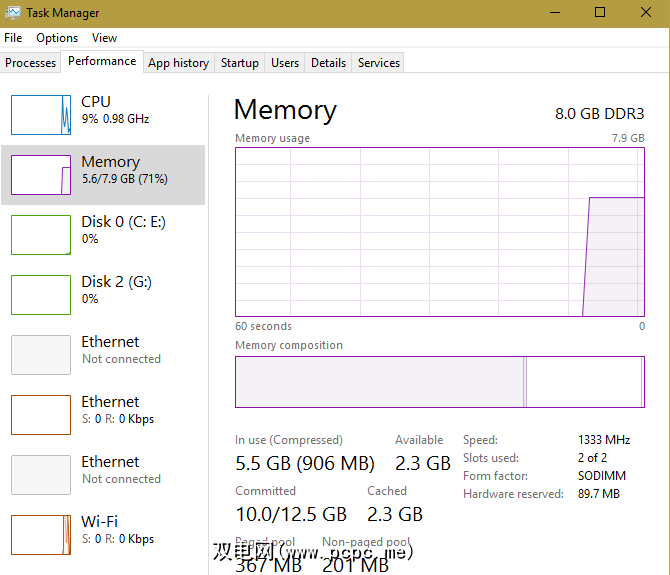Select the CPU mini graph thumbnail
This screenshot has width=670, height=575.
click(41, 115)
